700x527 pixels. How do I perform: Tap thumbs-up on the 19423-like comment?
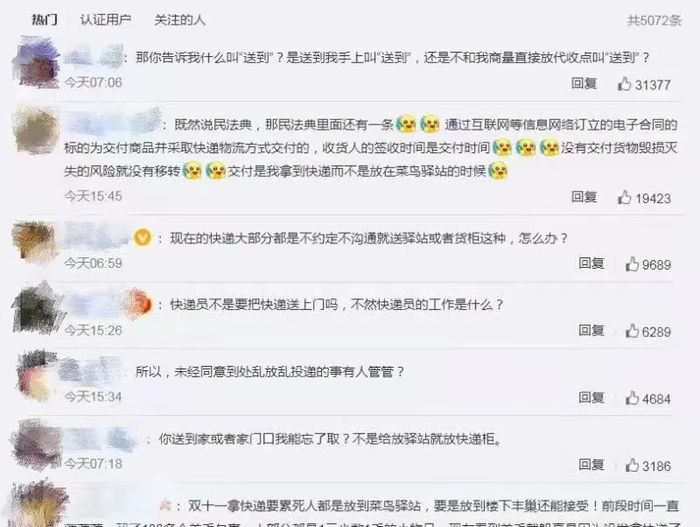coord(624,197)
